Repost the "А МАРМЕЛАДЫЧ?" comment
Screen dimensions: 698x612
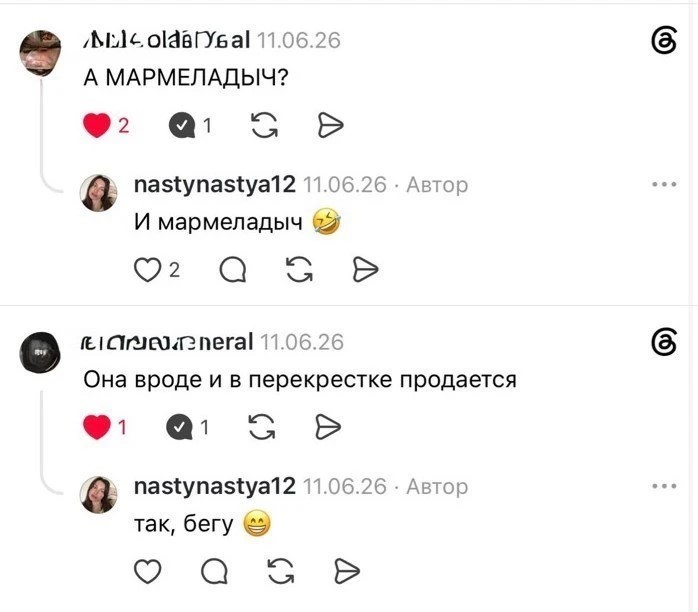click(264, 125)
